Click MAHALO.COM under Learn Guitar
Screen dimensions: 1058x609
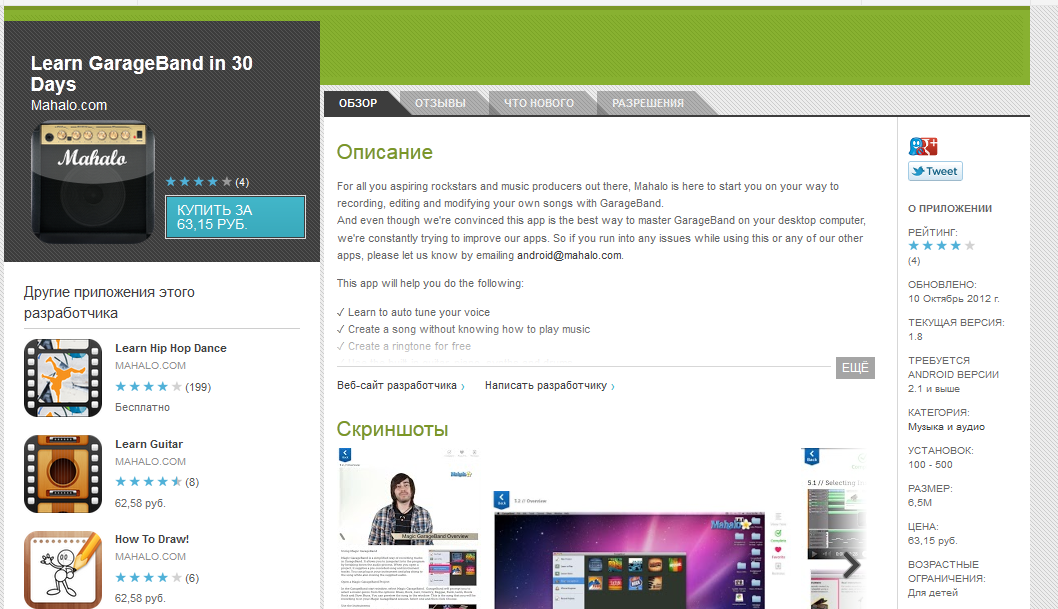(150, 461)
